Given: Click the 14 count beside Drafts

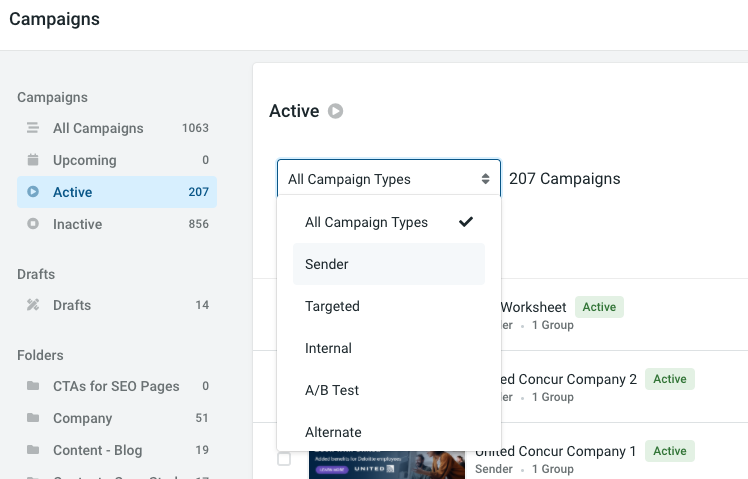Looking at the screenshot, I should pos(202,305).
